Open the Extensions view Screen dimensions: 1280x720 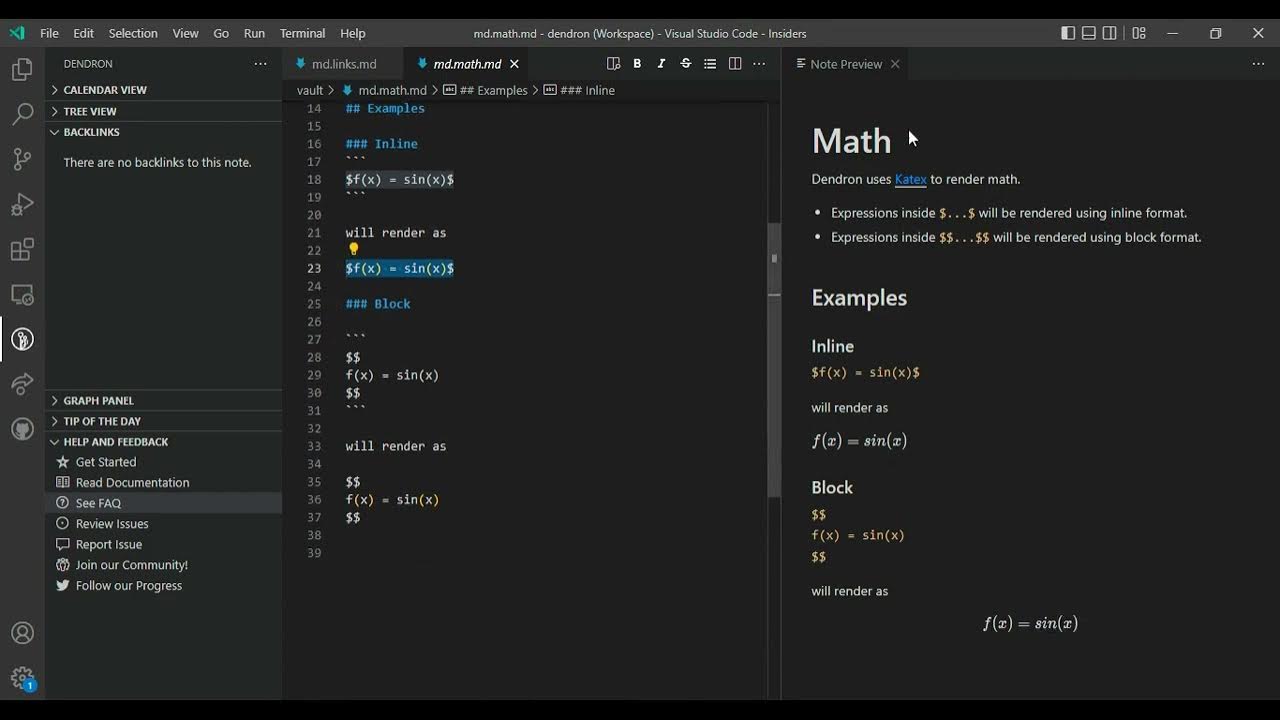click(22, 250)
